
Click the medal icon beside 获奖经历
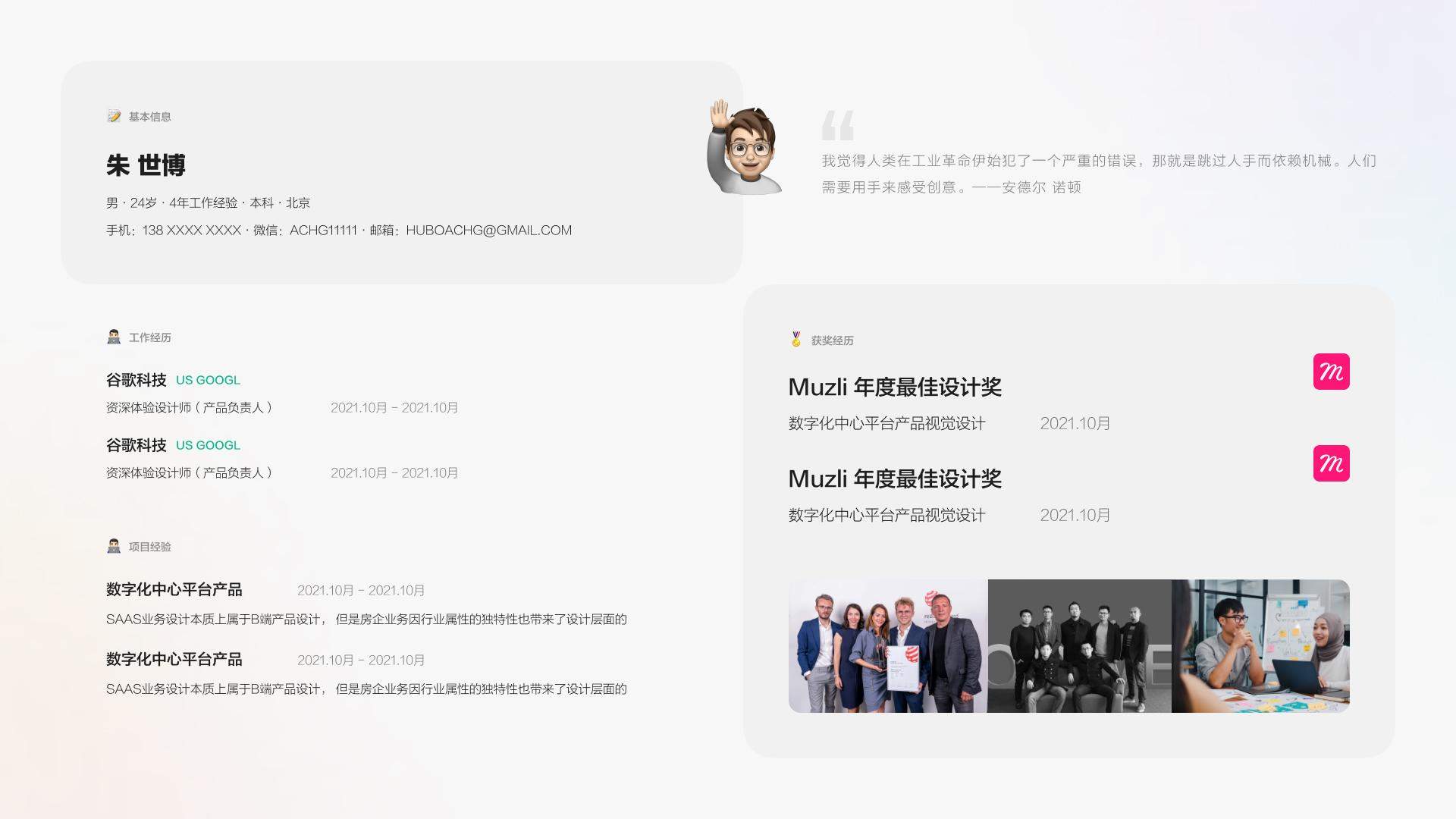click(x=796, y=339)
